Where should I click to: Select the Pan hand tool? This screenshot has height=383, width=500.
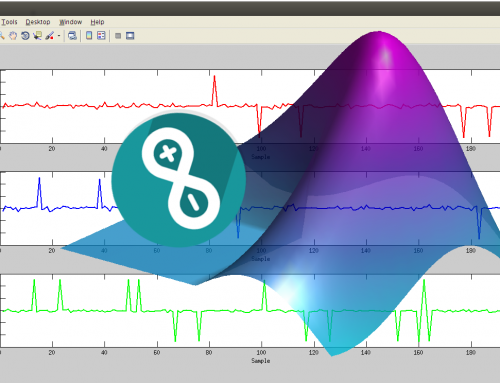pyautogui.click(x=13, y=36)
